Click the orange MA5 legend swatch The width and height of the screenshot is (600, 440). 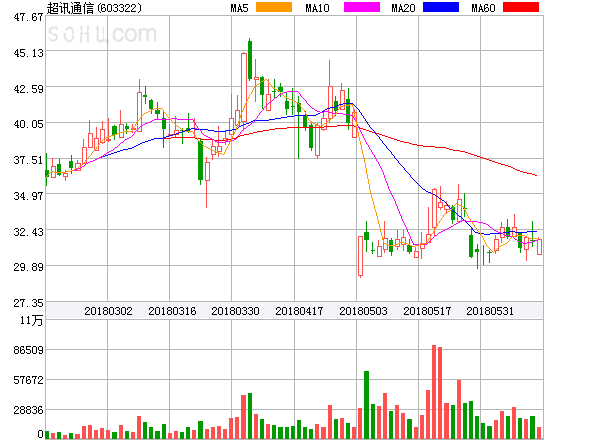click(x=274, y=7)
